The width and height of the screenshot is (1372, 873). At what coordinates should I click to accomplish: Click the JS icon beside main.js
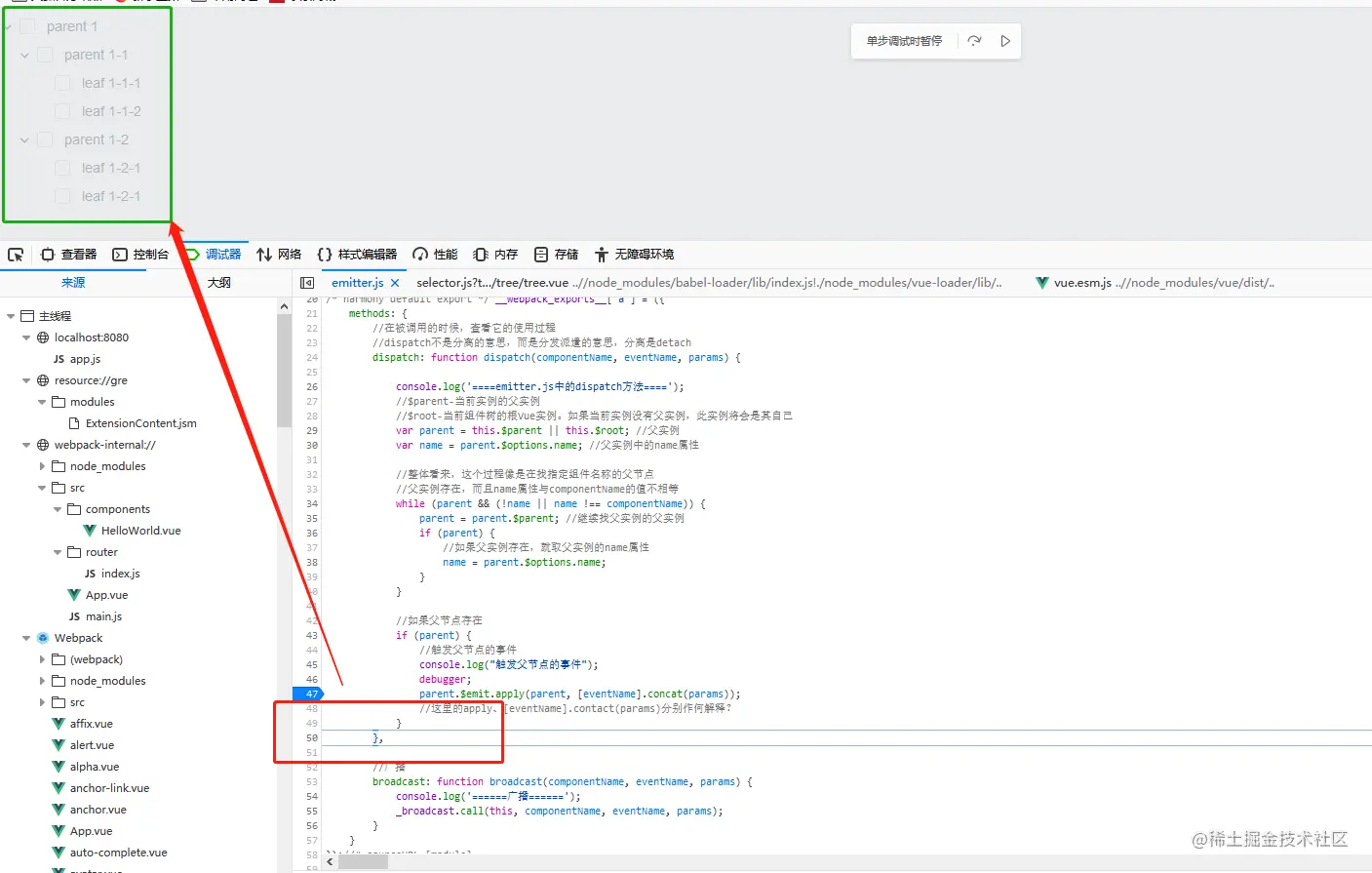74,616
